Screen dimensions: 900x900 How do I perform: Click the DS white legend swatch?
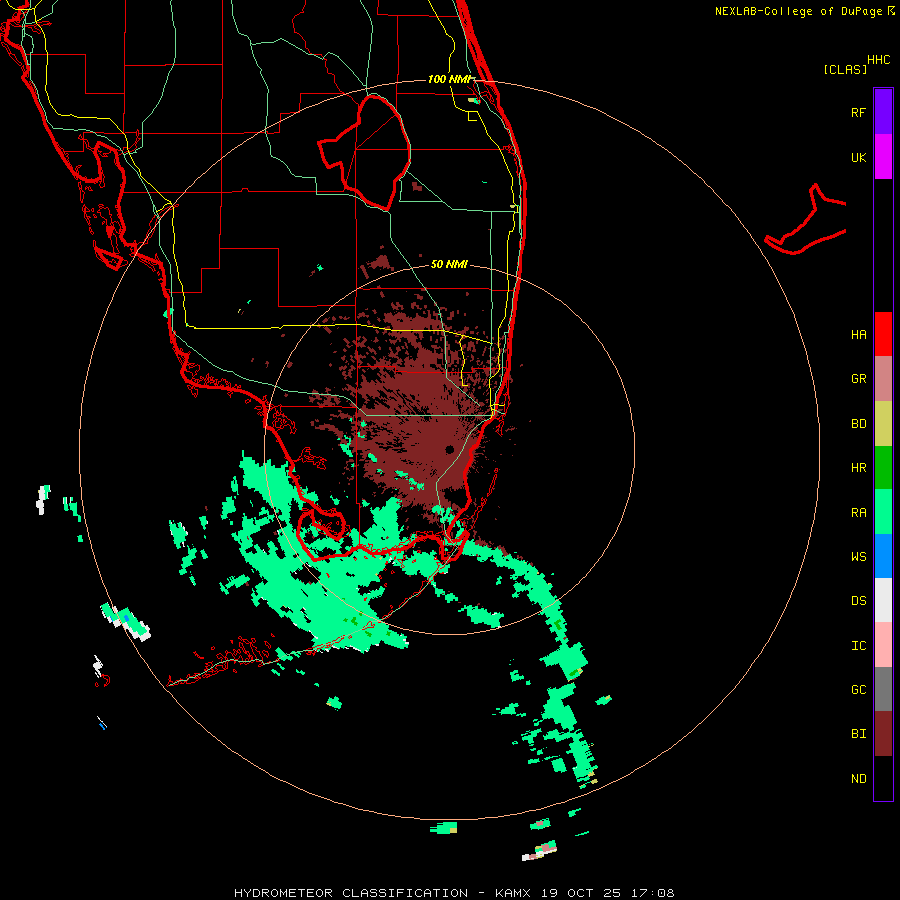point(883,600)
